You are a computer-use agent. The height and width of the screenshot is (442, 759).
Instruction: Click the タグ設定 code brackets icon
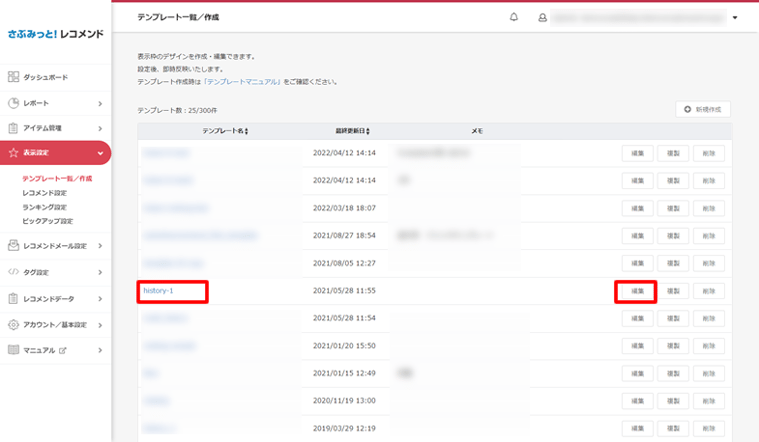point(13,272)
